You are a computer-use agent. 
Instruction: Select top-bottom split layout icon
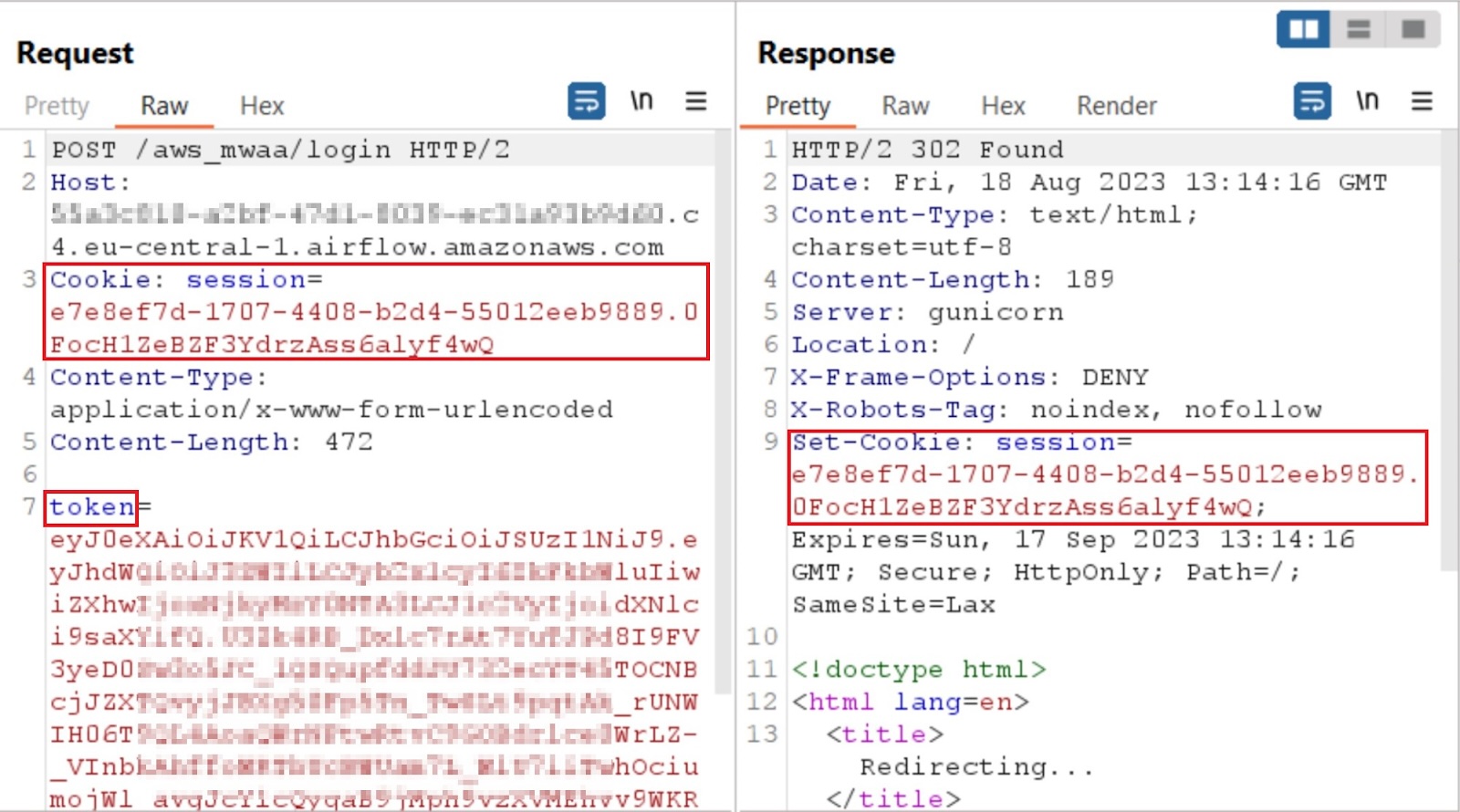1359,30
